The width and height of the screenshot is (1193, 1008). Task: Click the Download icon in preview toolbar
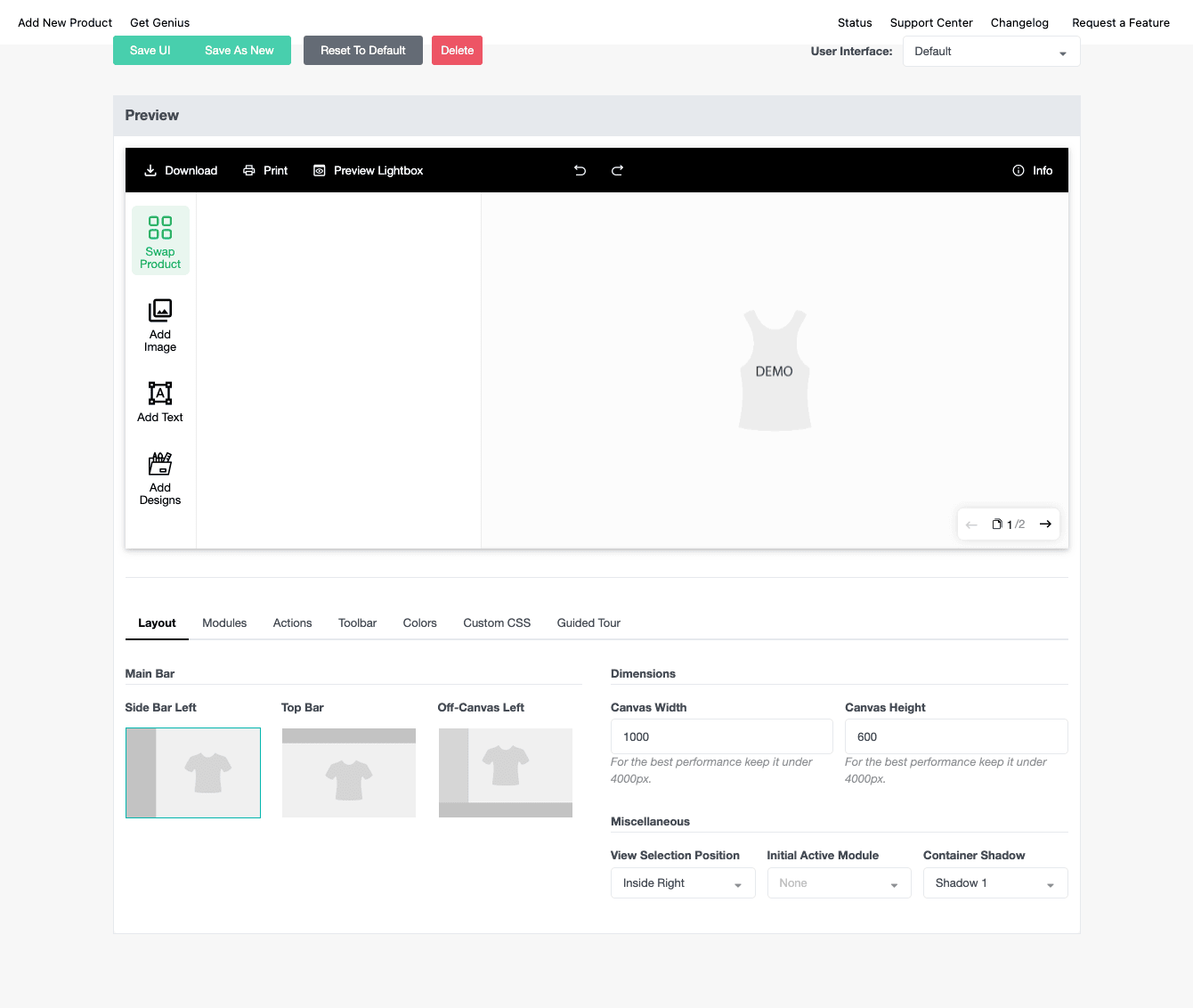(x=150, y=170)
